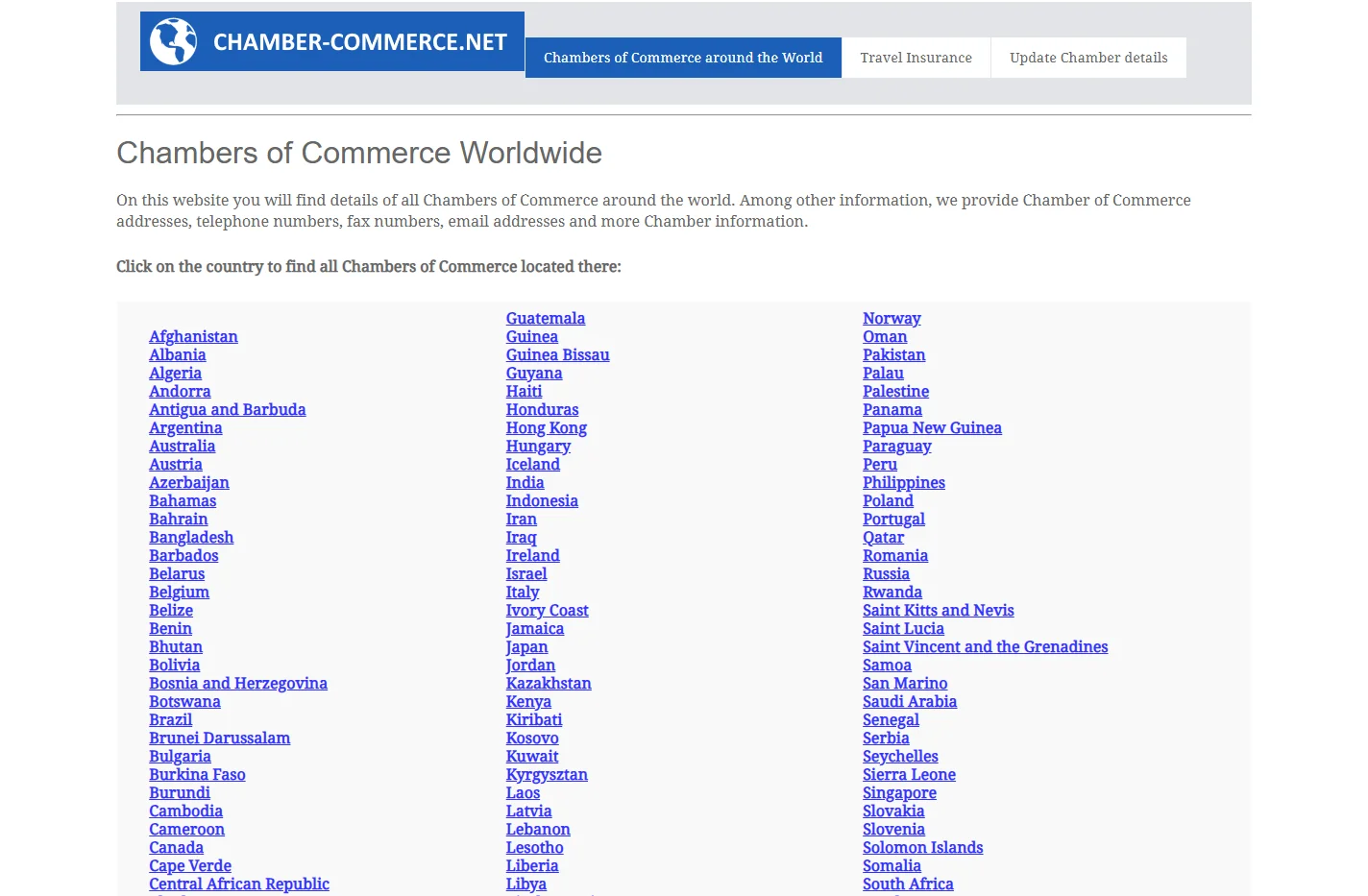Select Romania country link
The image size is (1368, 896).
894,555
